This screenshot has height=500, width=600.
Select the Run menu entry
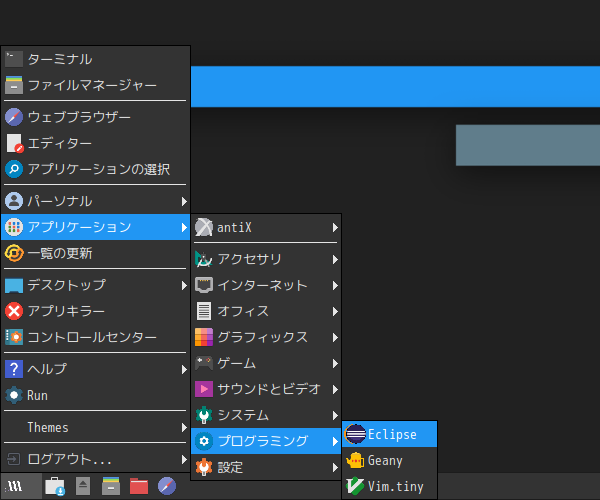[96, 395]
